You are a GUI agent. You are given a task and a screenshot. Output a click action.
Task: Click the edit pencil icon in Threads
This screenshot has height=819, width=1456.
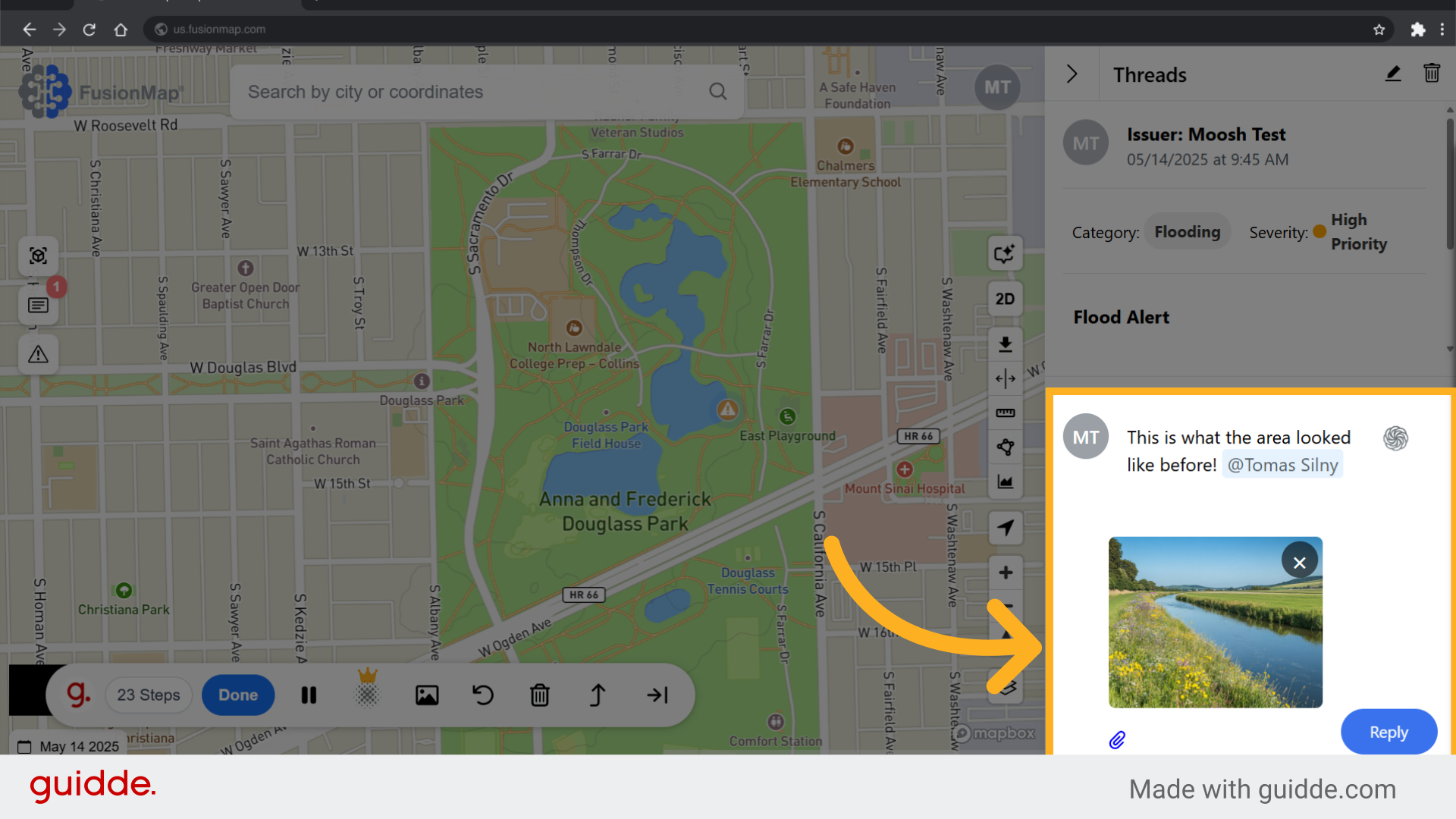click(x=1393, y=74)
